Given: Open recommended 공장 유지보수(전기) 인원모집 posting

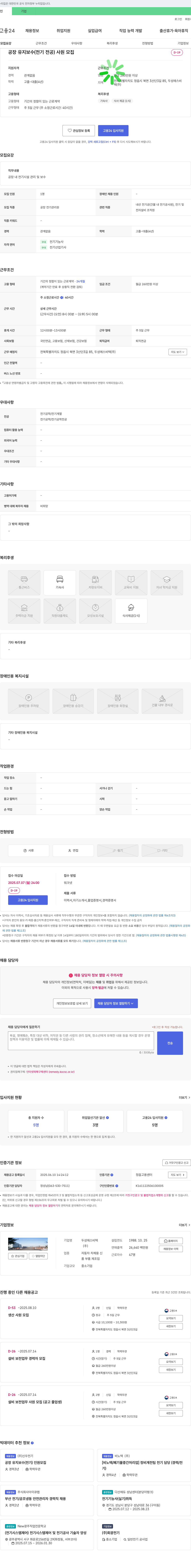Looking at the screenshot, I should point(25,1463).
